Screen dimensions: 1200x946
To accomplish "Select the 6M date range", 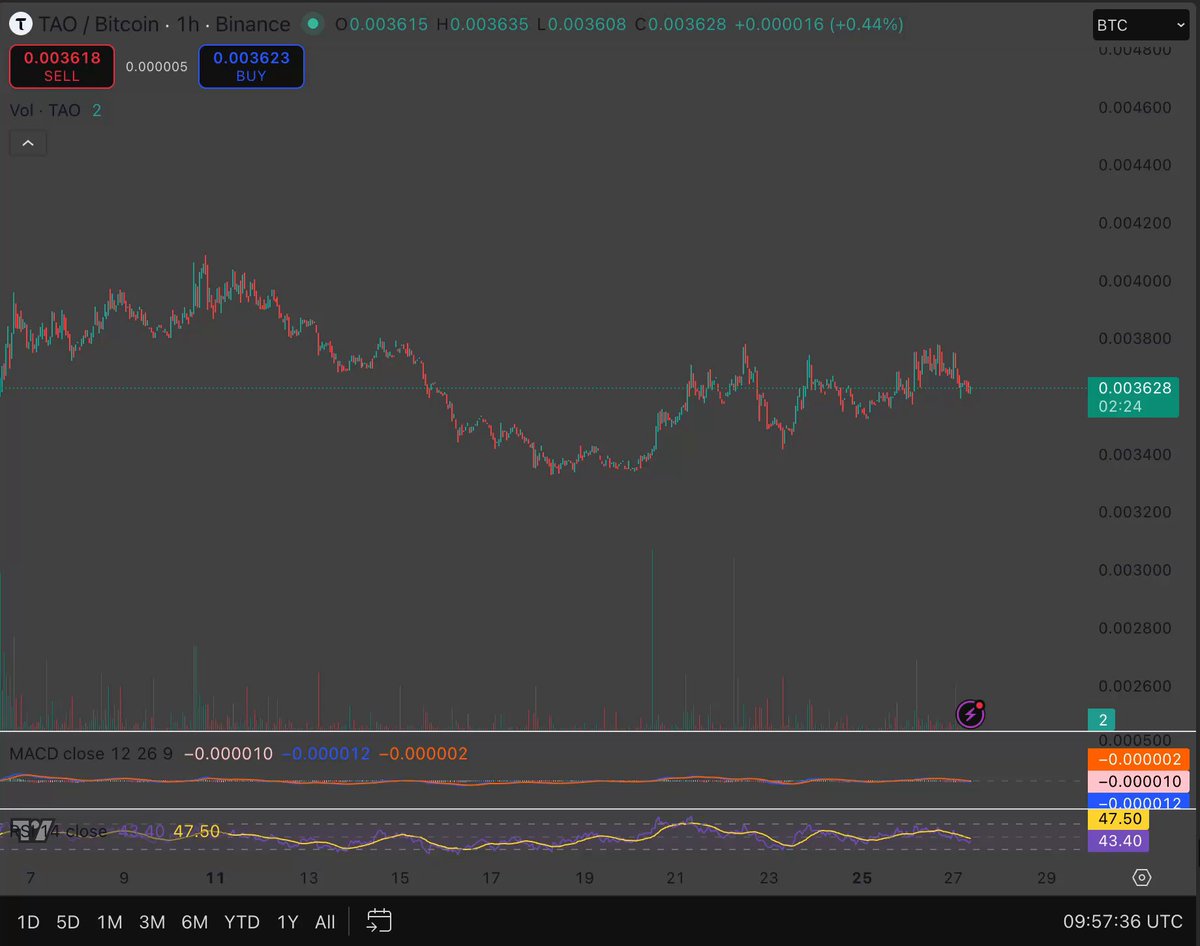I will [194, 922].
